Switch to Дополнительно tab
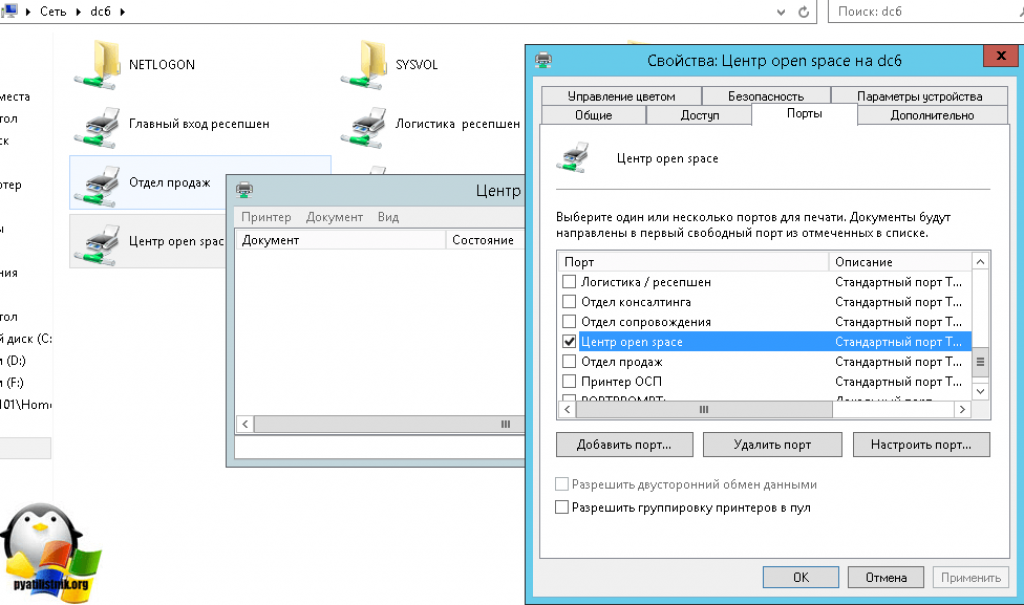 [x=932, y=115]
